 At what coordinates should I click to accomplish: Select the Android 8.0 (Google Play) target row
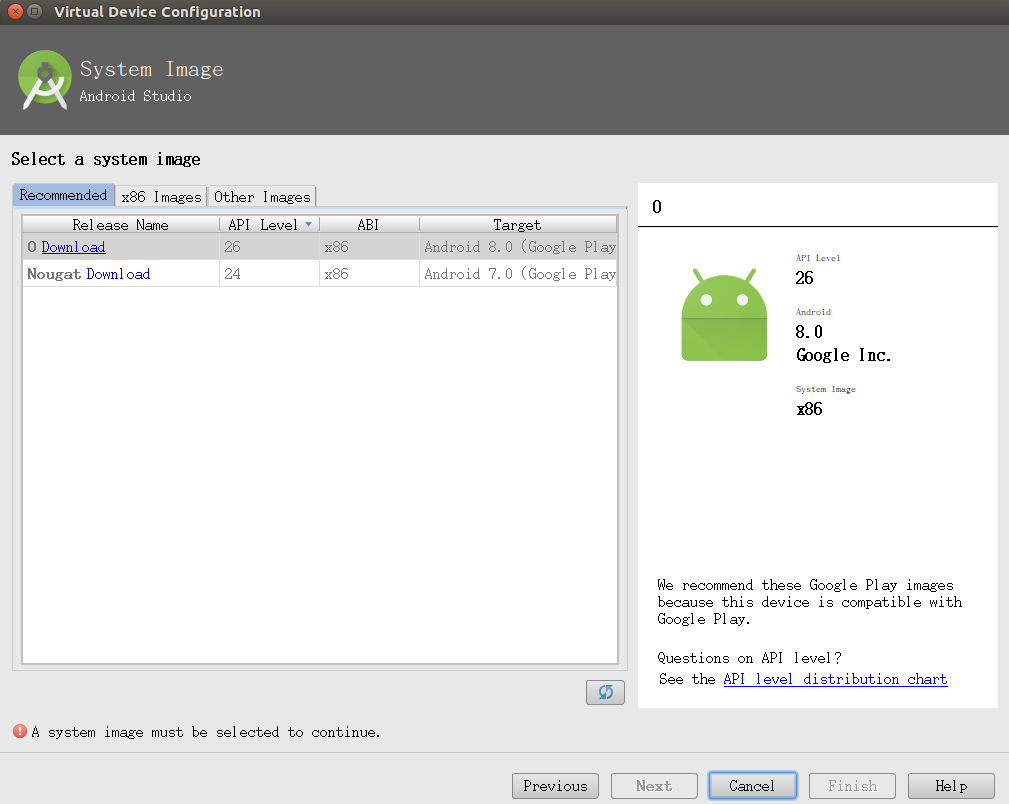[518, 247]
